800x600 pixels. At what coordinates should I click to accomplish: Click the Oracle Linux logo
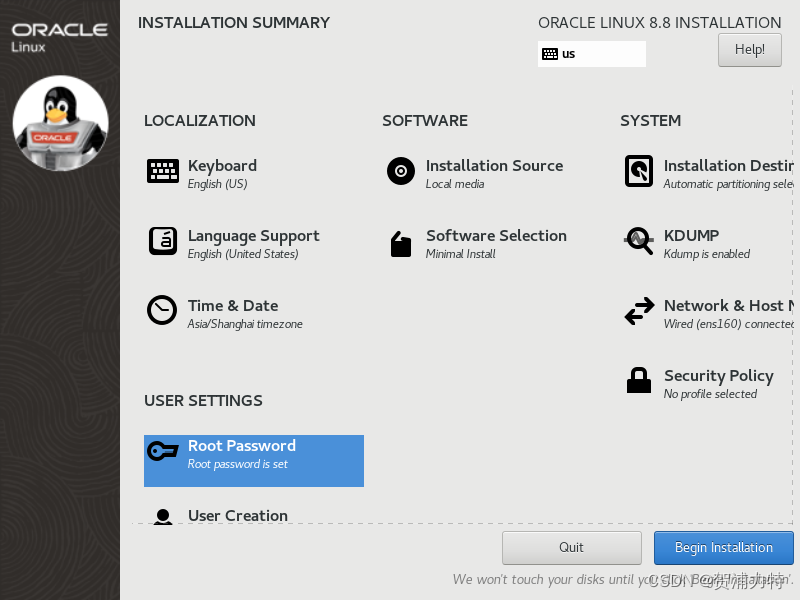coord(60,37)
